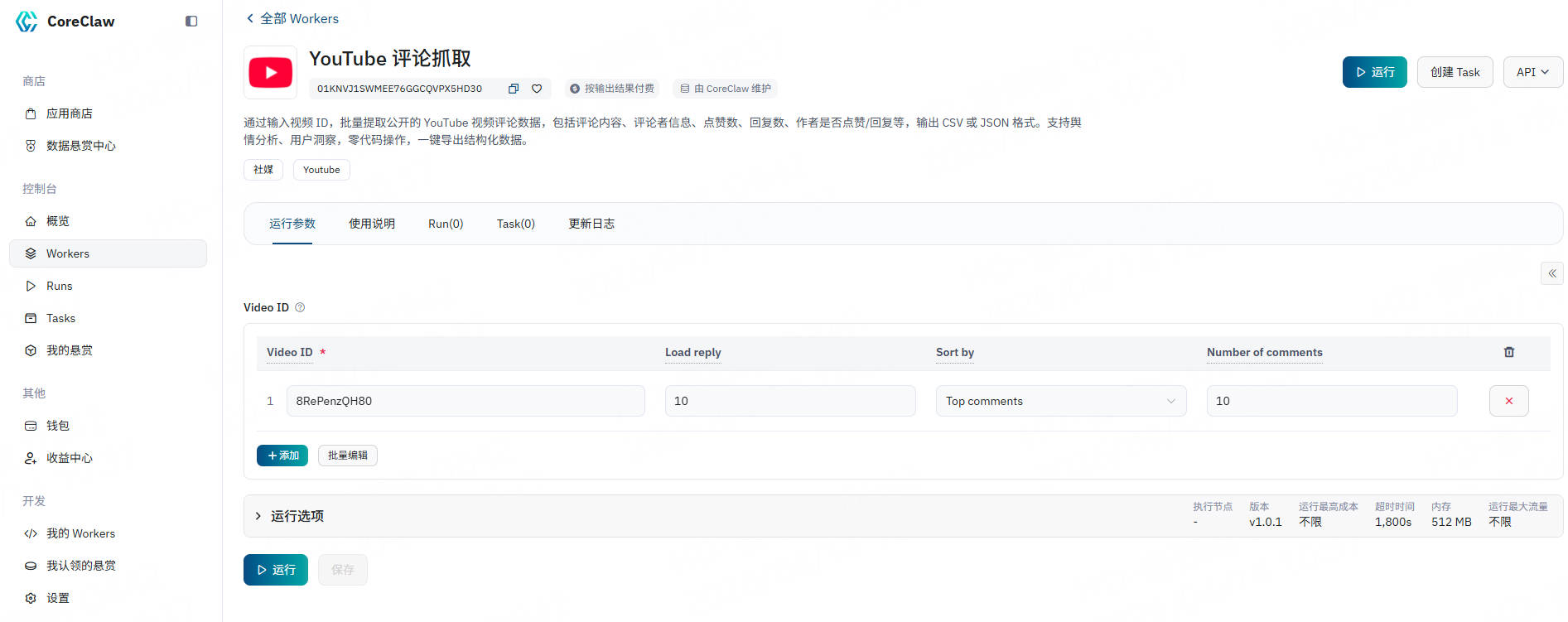
Task: Click the 添加 button to add row
Action: [x=282, y=456]
